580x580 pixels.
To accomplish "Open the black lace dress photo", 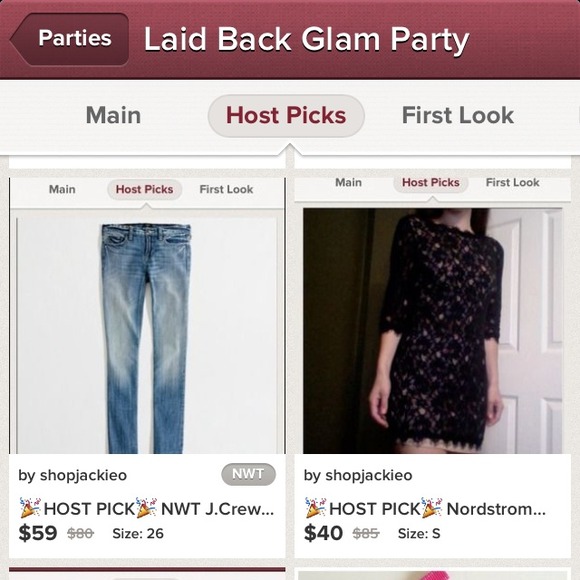I will [432, 331].
